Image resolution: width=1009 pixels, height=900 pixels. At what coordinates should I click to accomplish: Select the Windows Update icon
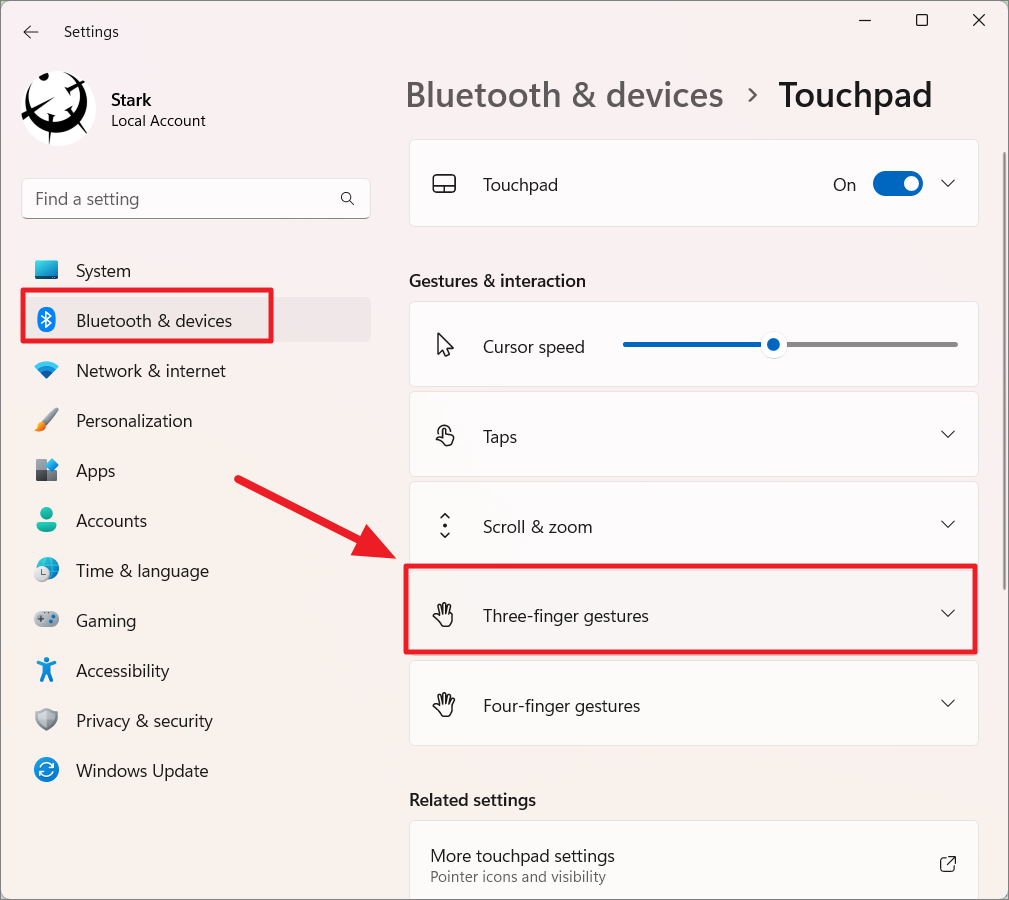point(47,770)
